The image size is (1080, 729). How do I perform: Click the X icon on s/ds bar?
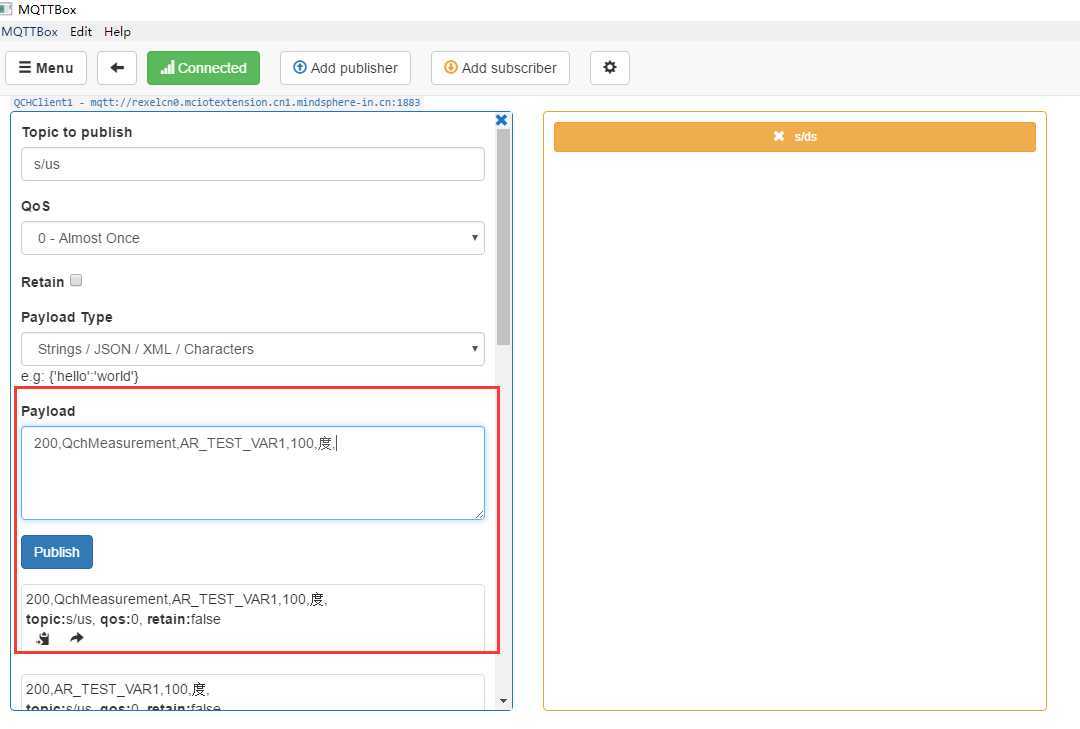tap(778, 136)
